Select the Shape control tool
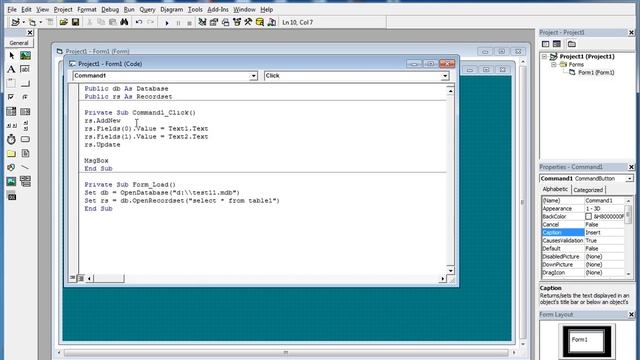 point(11,167)
